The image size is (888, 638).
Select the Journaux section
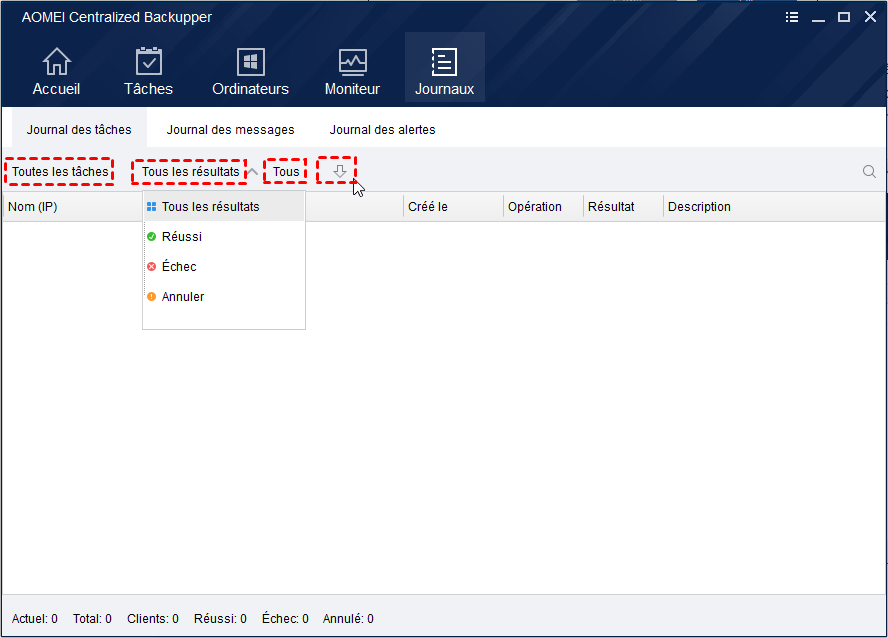coord(445,67)
